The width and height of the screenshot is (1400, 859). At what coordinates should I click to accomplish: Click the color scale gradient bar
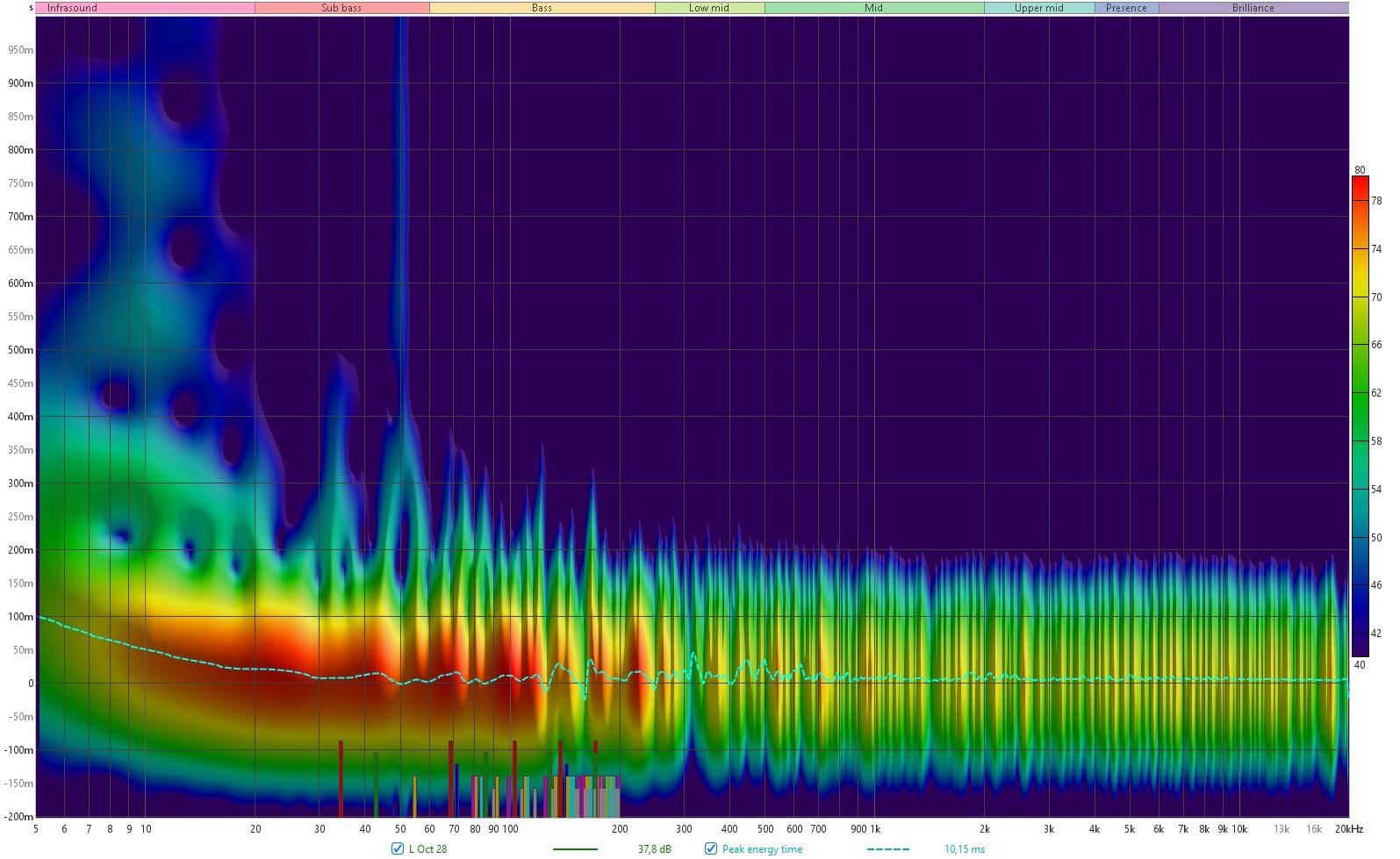(1360, 417)
